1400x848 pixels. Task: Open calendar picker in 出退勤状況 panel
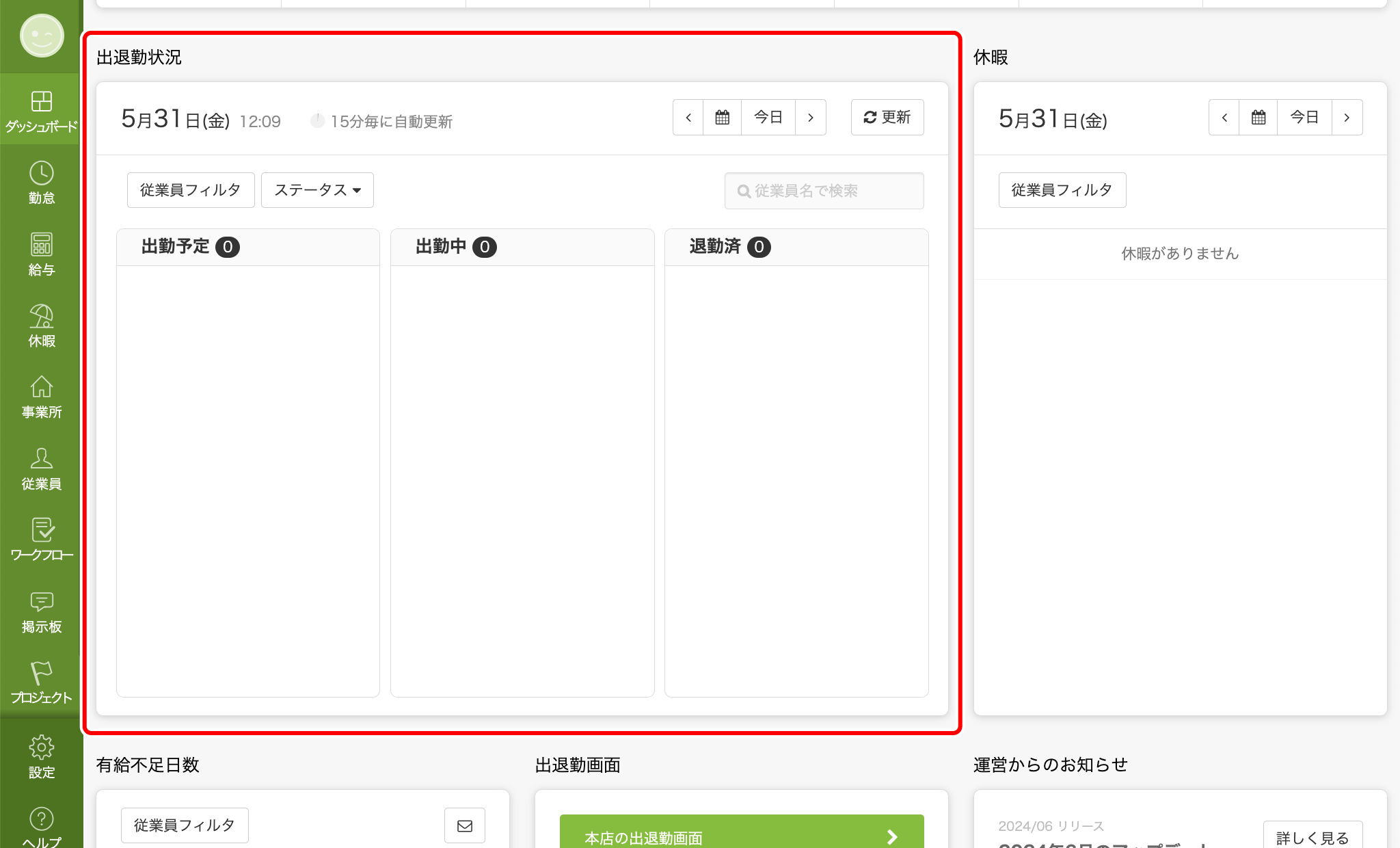pos(722,118)
